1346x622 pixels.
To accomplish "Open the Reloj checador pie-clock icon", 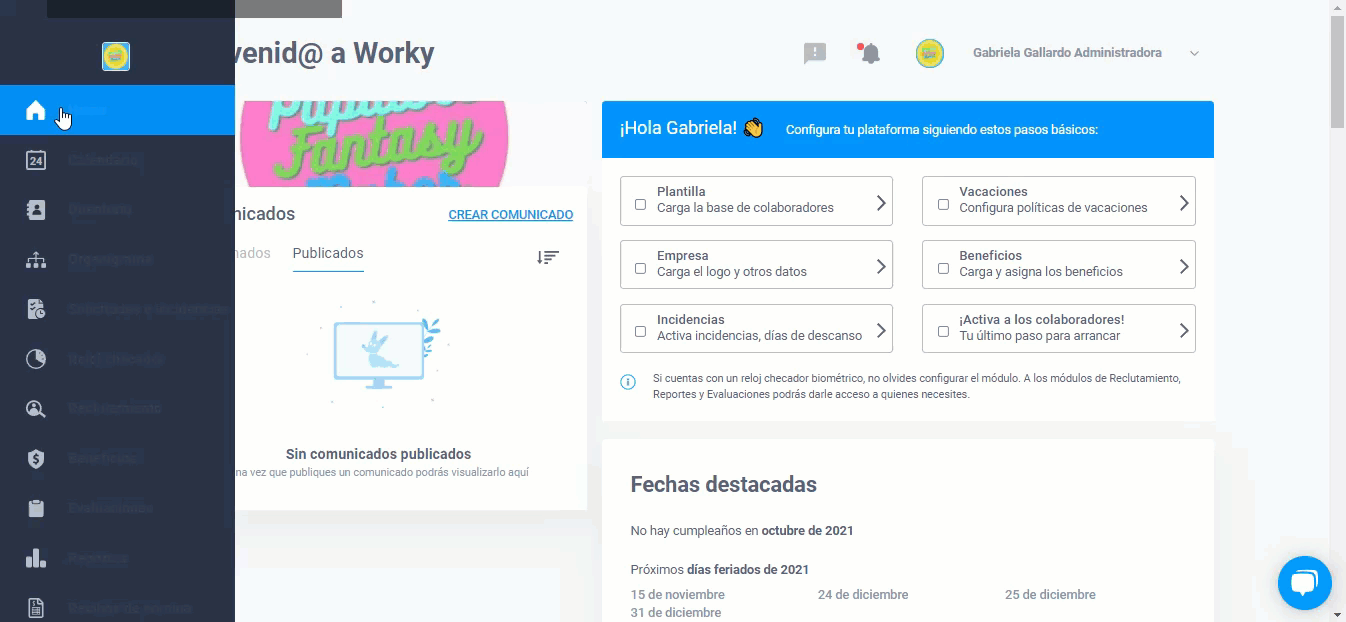I will pos(36,359).
